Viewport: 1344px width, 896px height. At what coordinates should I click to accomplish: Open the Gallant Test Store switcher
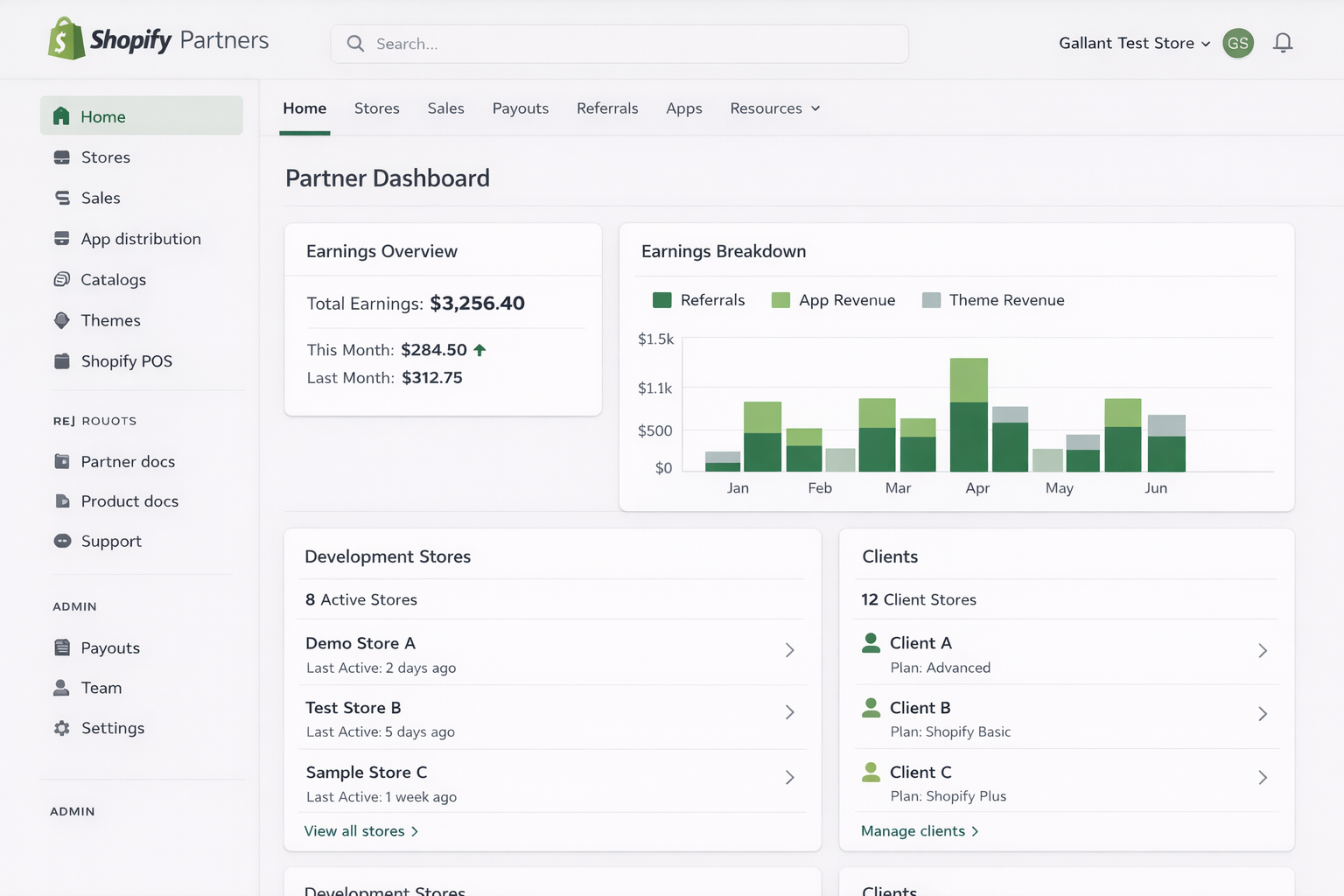(x=1133, y=43)
